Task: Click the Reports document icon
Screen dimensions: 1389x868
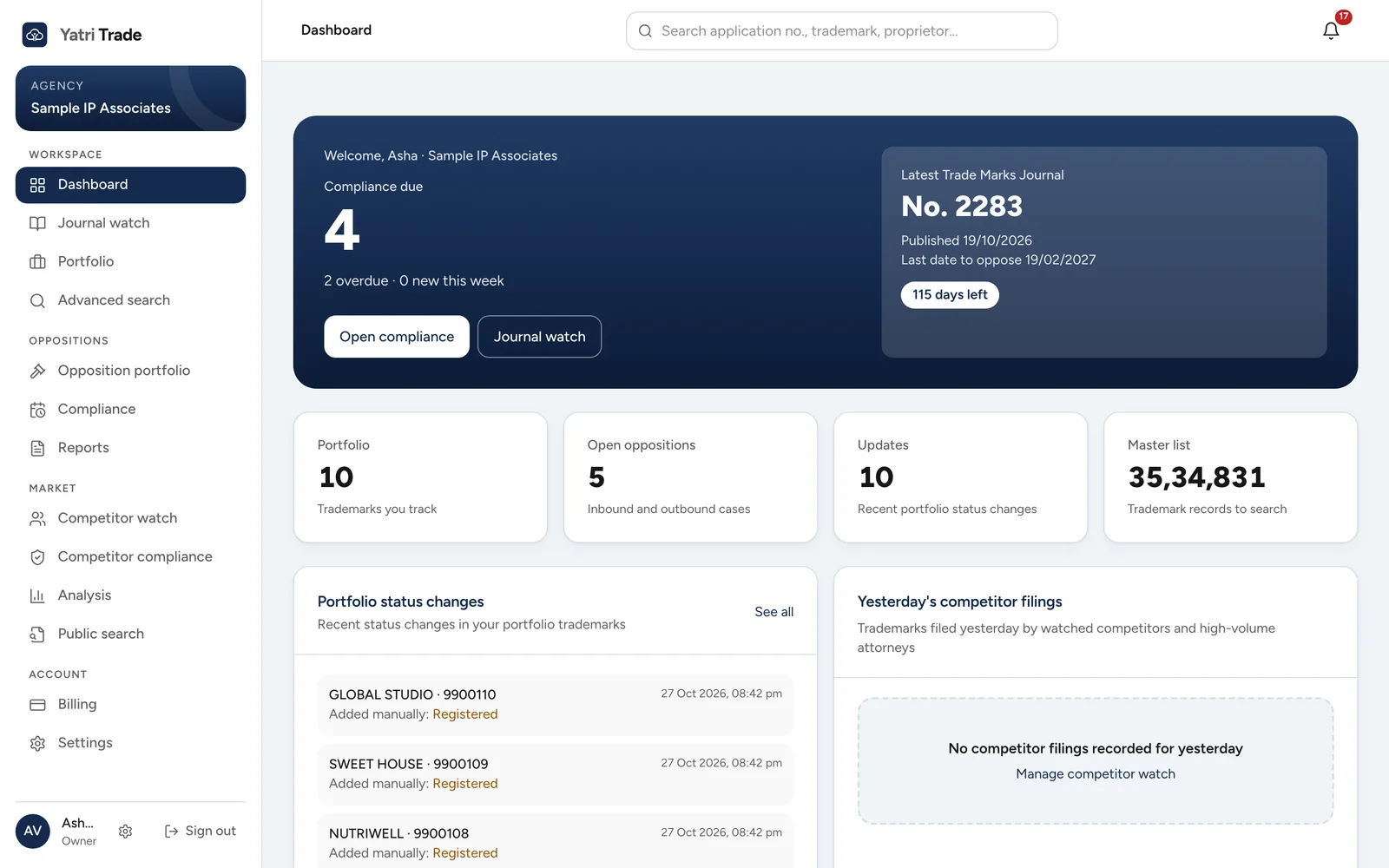Action: [37, 448]
